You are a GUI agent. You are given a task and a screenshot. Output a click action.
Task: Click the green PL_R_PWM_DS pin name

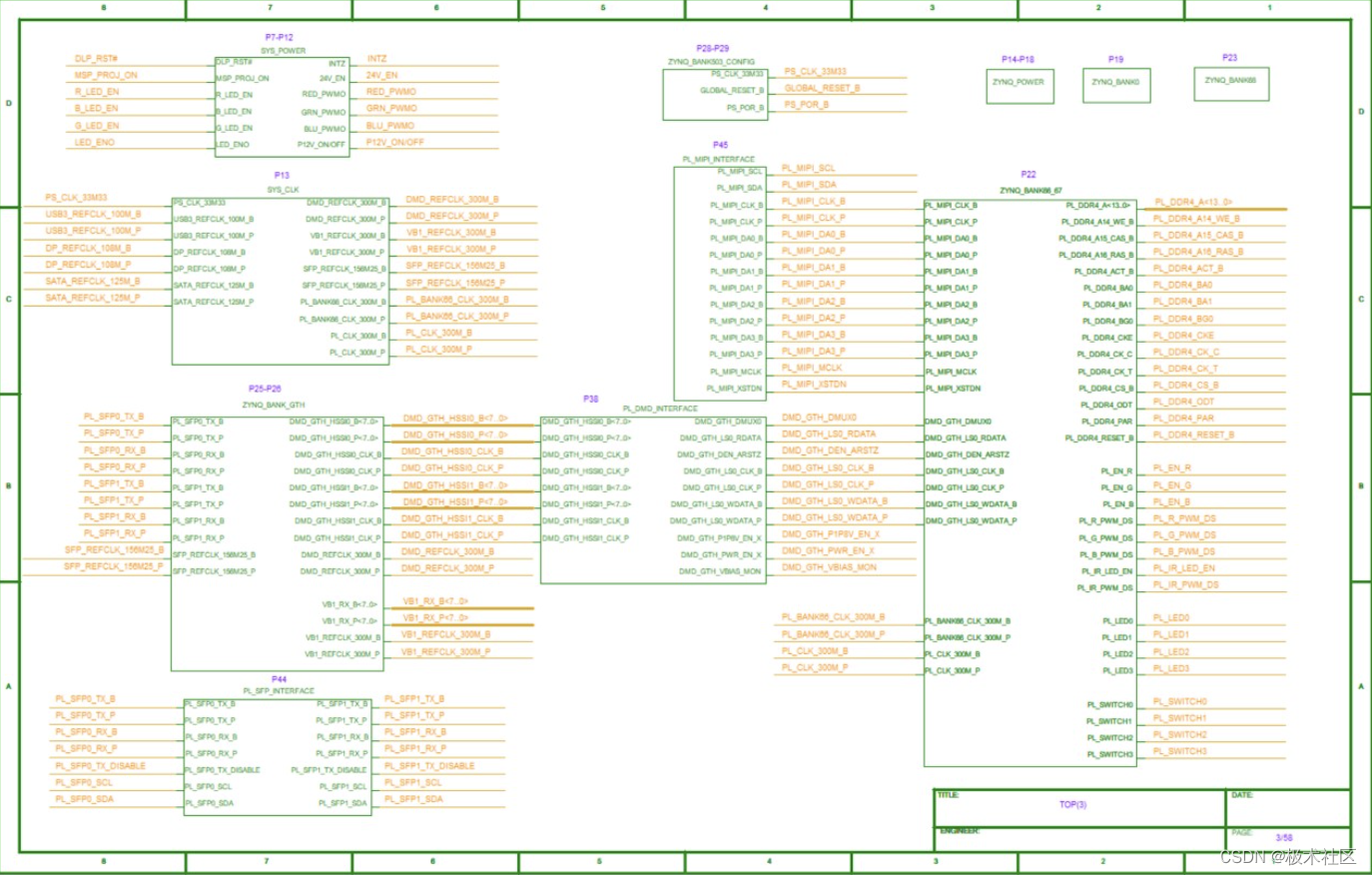(x=1106, y=521)
